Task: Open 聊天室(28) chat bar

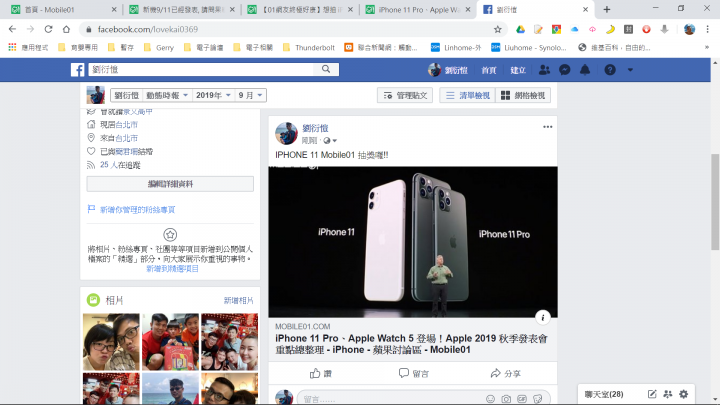Action: (604, 394)
